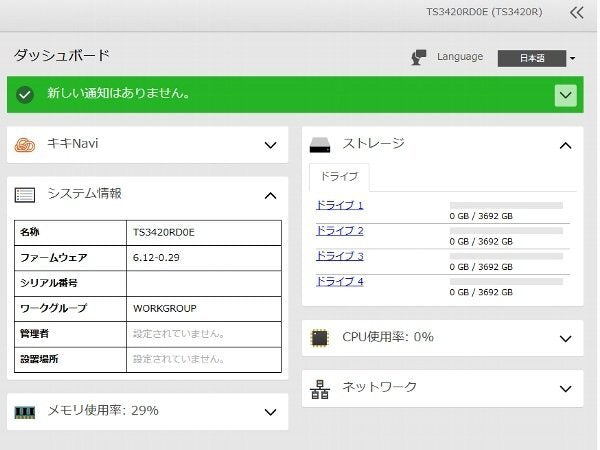Expand the notification banner chevron

coord(566,95)
